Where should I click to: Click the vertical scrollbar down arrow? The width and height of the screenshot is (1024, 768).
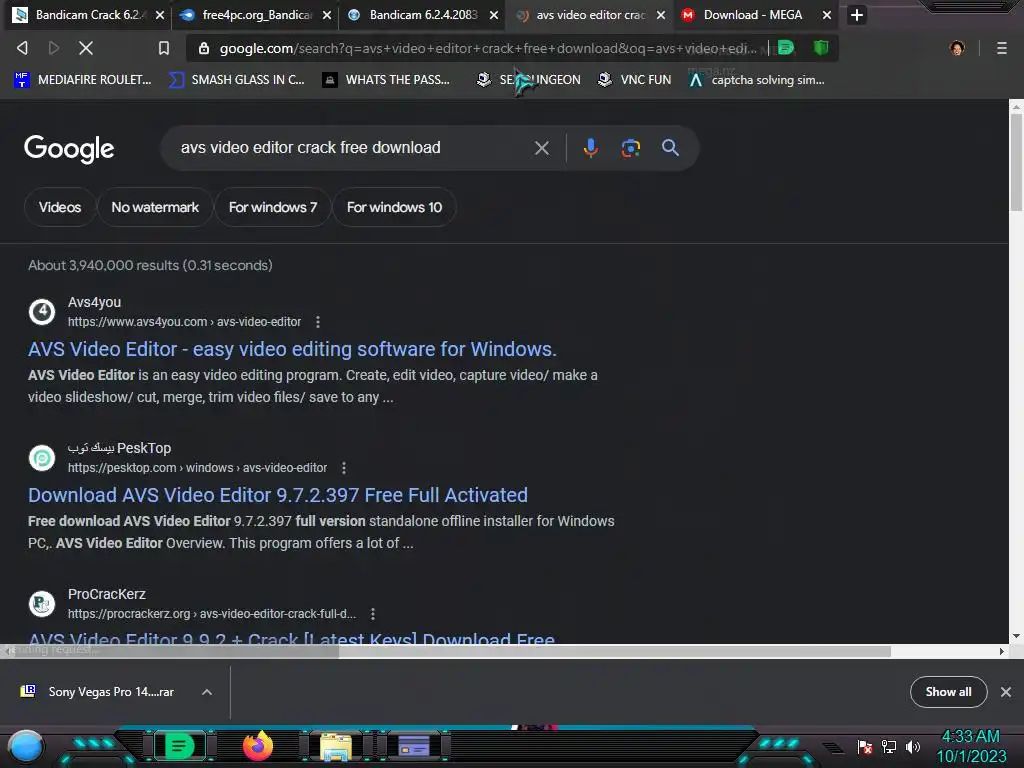pos(1016,636)
